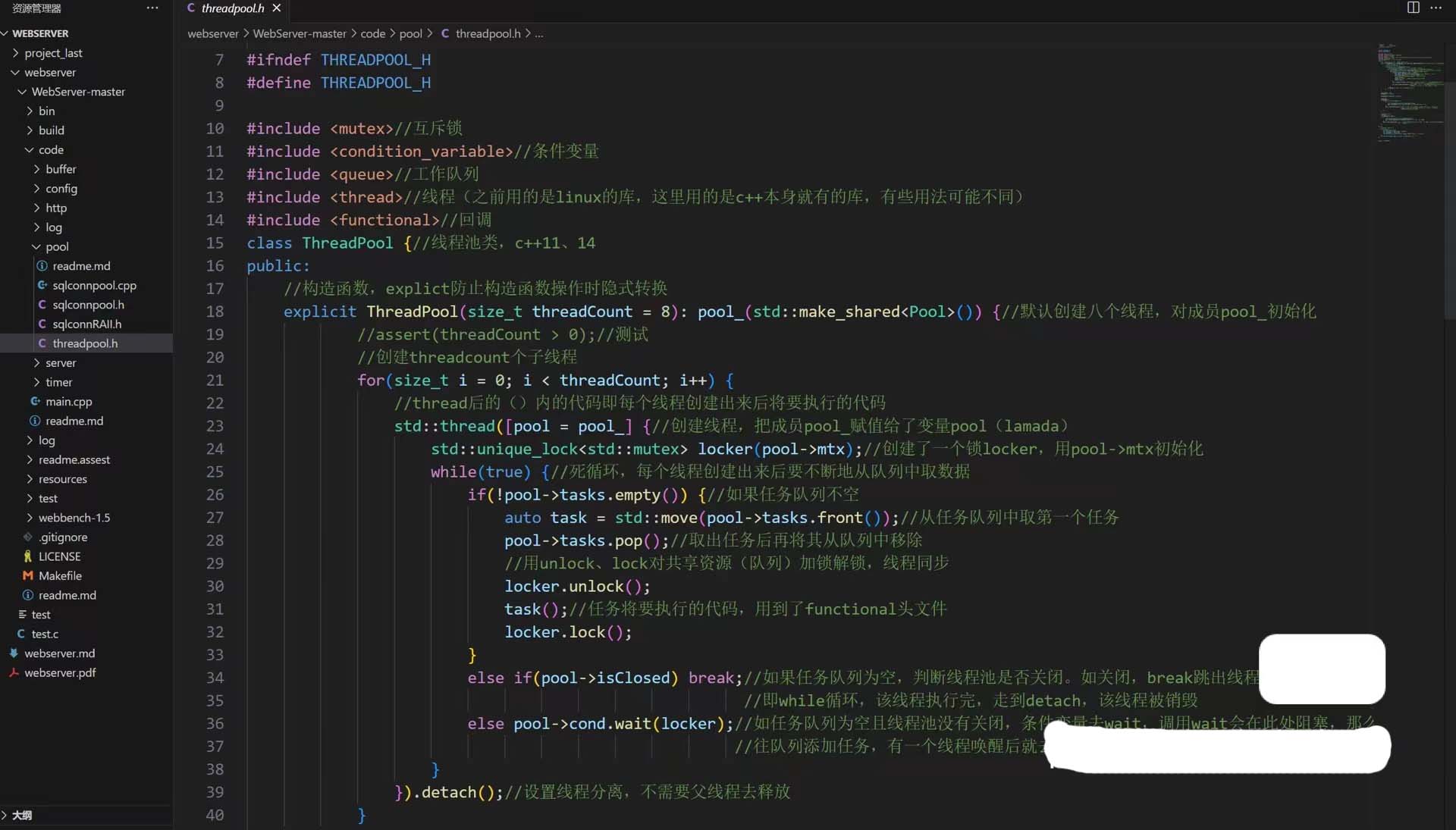Expand the webbench-1.5 folder

coord(86,518)
